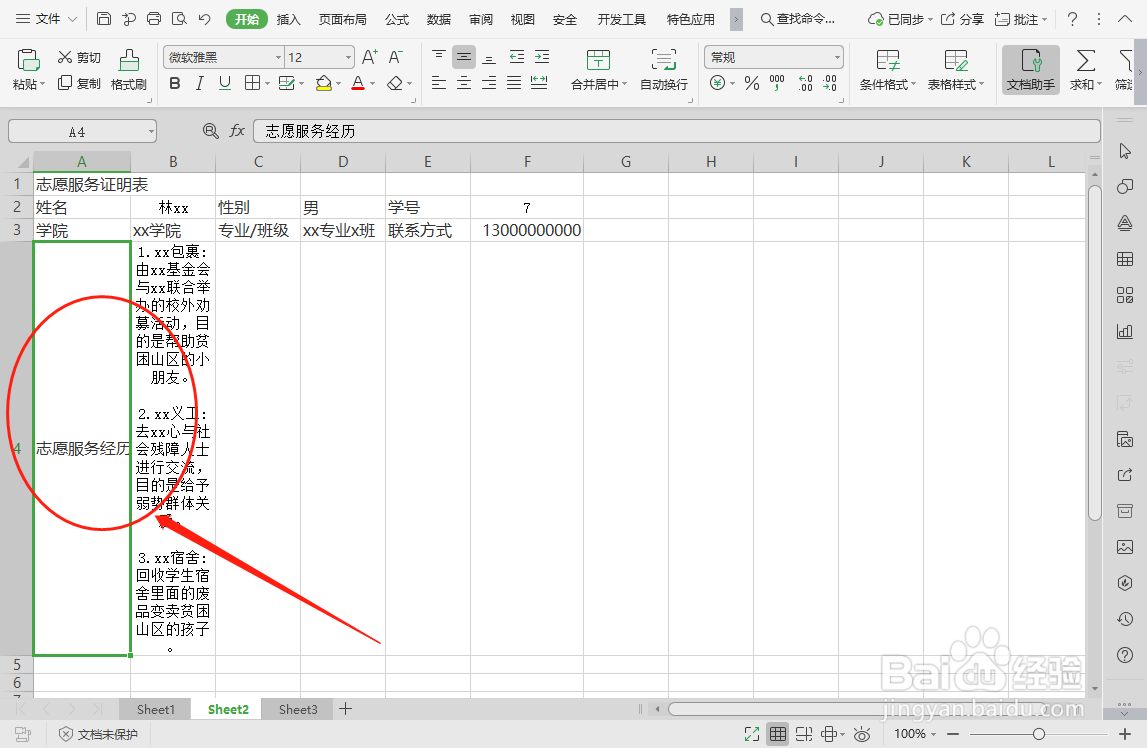Screen dimensions: 1147x748
Task: Apply percent number format
Action: pos(751,83)
